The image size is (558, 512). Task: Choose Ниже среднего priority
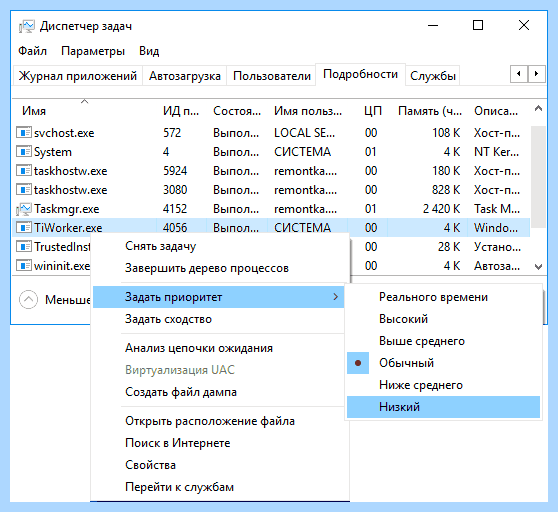coord(443,385)
